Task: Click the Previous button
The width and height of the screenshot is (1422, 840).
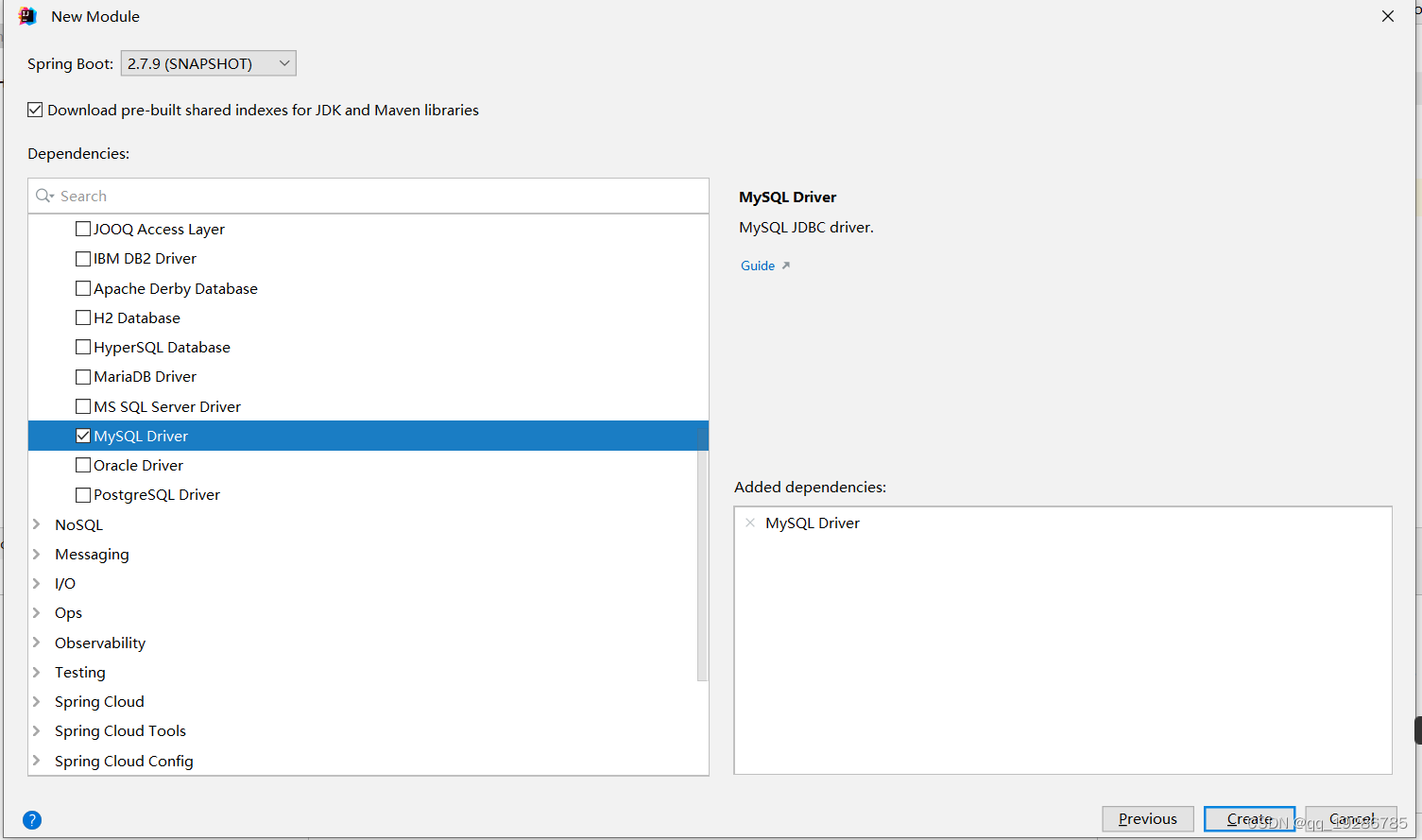Action: 1148,818
